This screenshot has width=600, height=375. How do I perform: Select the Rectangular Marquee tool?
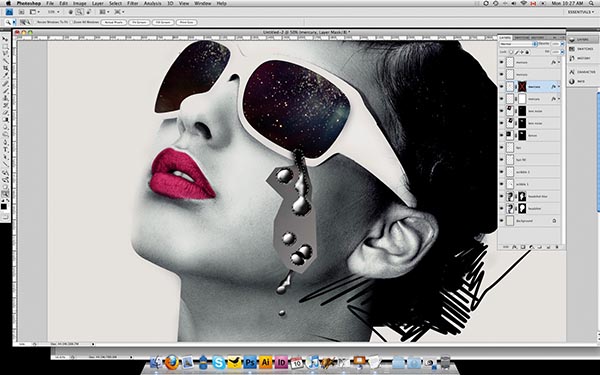pos(5,46)
